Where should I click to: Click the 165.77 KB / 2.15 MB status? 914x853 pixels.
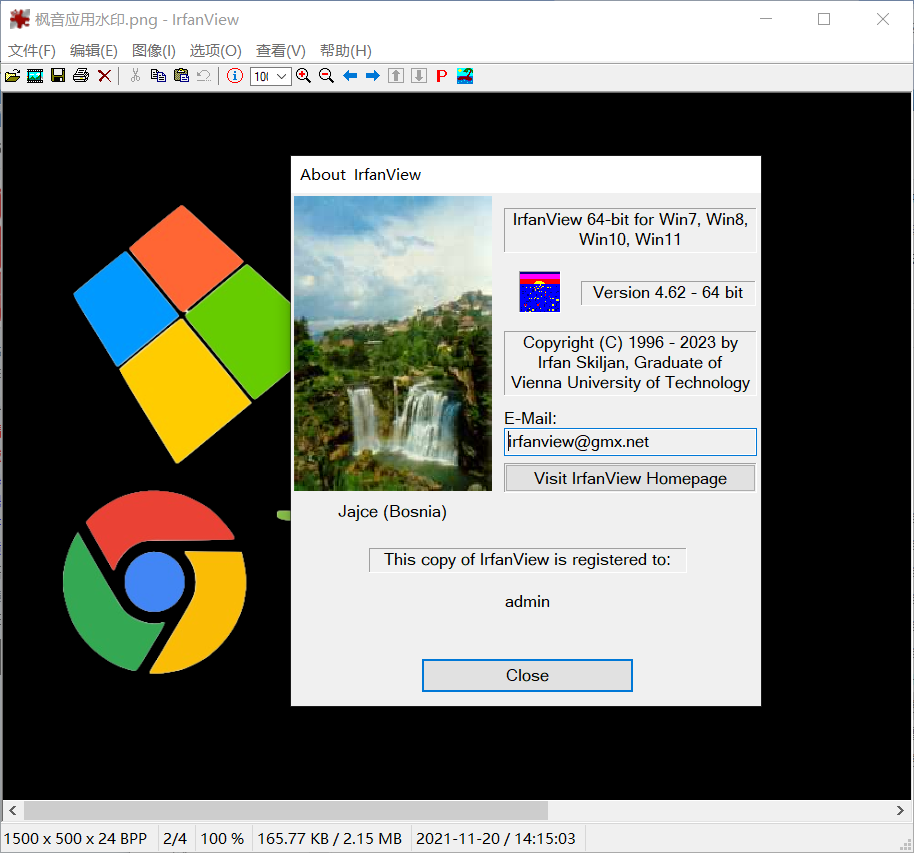pos(329,838)
